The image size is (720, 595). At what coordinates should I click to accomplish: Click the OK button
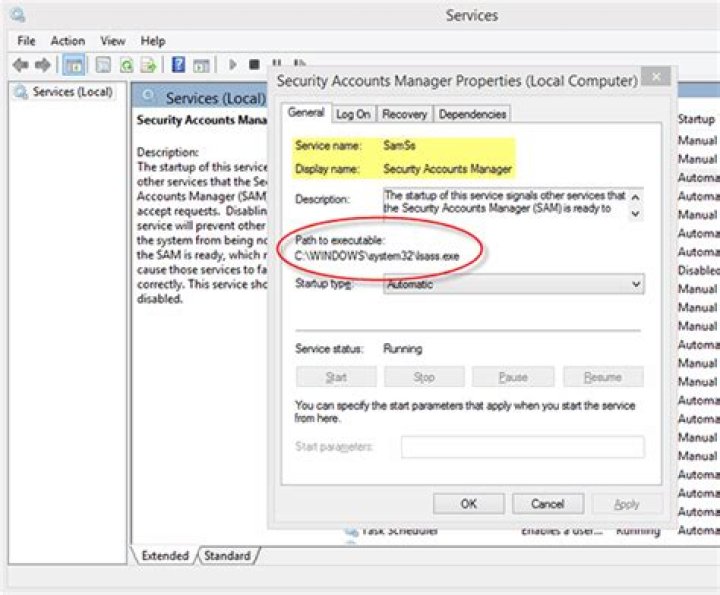pyautogui.click(x=468, y=504)
